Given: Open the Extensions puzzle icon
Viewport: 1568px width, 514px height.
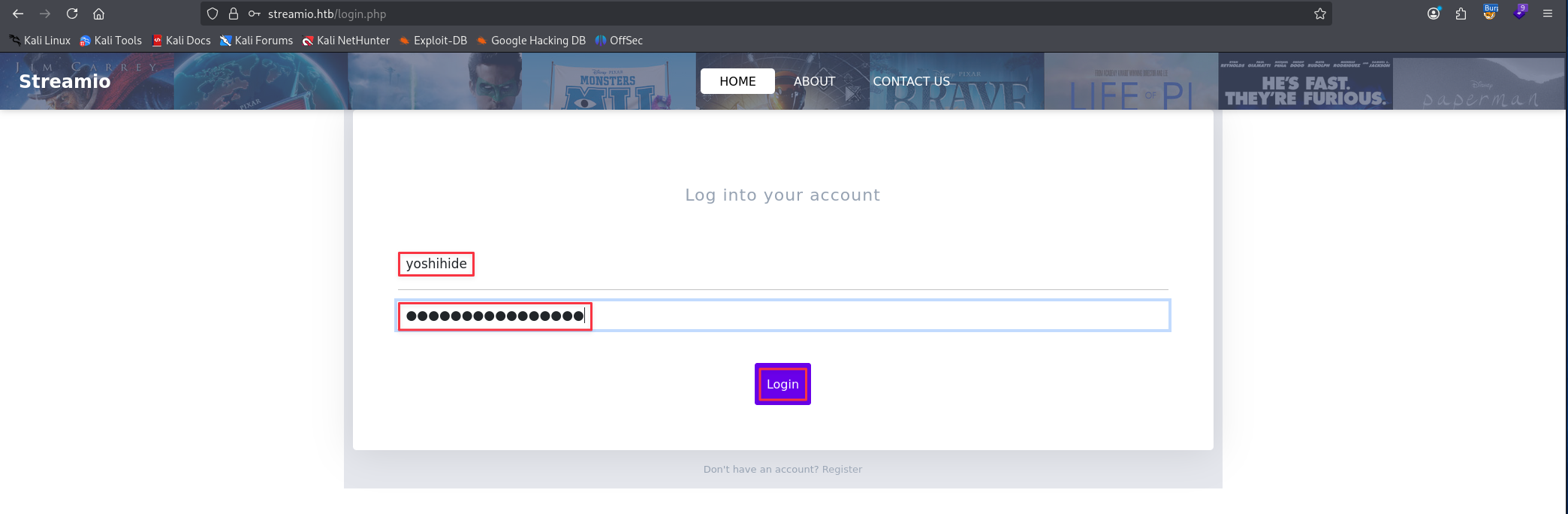Looking at the screenshot, I should [1461, 14].
